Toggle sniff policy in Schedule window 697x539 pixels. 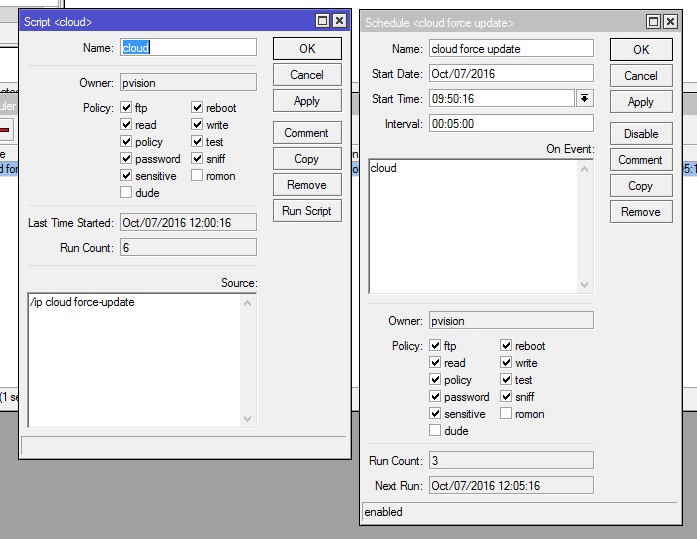pos(506,396)
